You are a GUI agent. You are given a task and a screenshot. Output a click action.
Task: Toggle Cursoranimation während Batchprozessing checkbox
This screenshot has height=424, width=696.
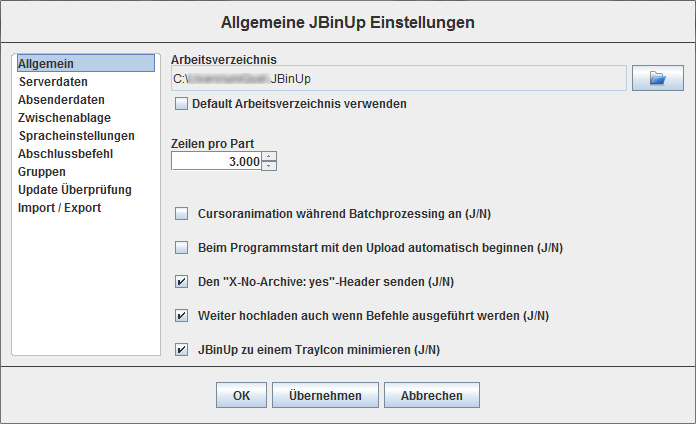181,213
